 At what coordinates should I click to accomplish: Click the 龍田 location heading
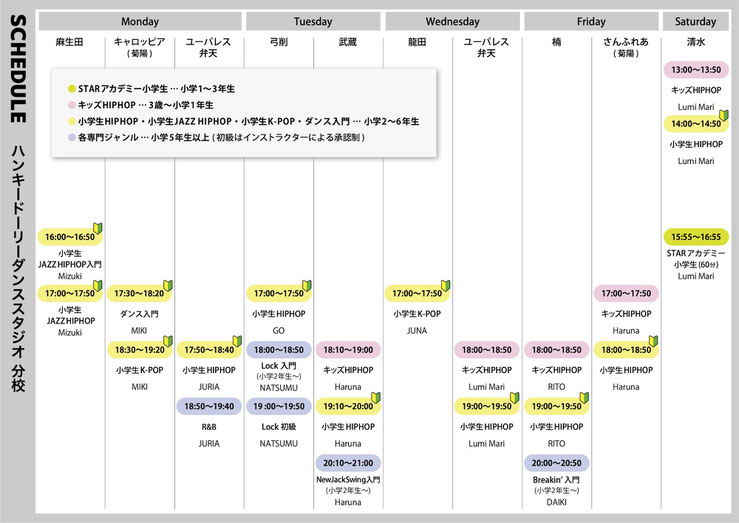(x=417, y=42)
